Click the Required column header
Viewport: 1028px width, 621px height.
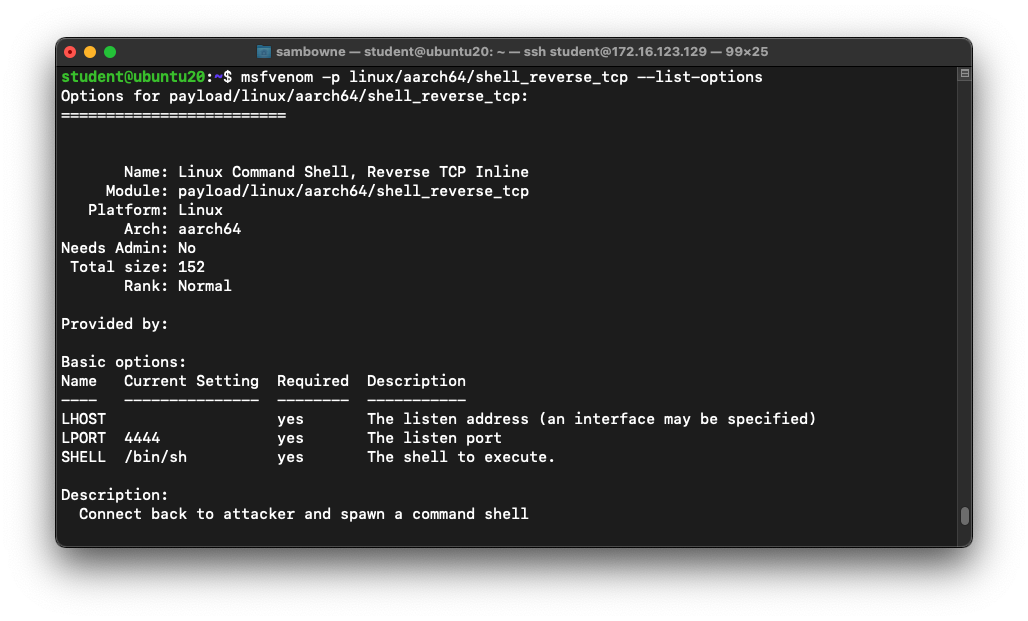[x=313, y=381]
